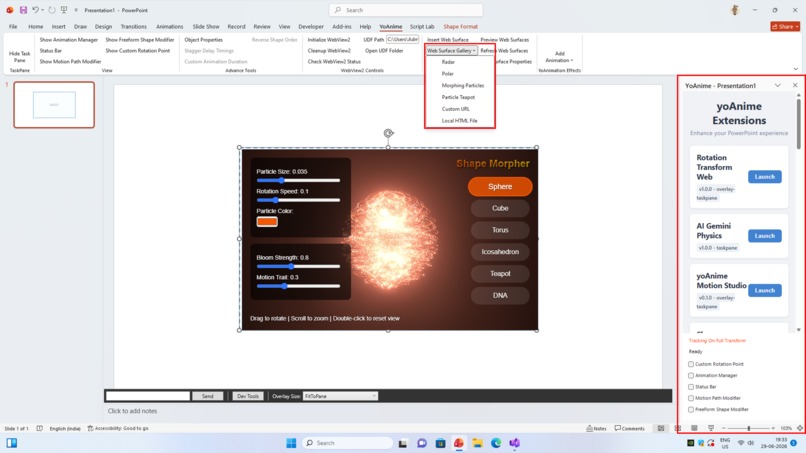Click the Save icon in the title bar
806x453 pixels.
click(23, 10)
